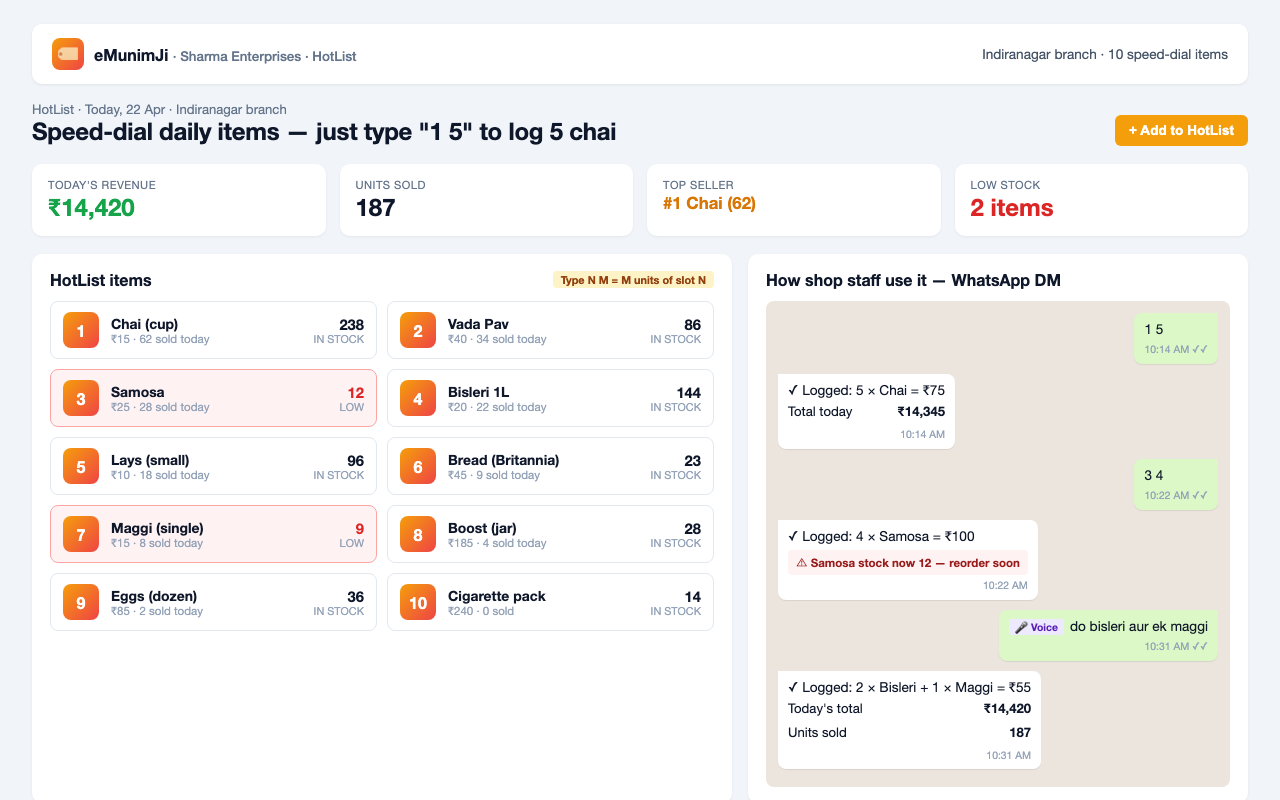View the Top Seller Chai card
The image size is (1280, 800).
pos(794,200)
